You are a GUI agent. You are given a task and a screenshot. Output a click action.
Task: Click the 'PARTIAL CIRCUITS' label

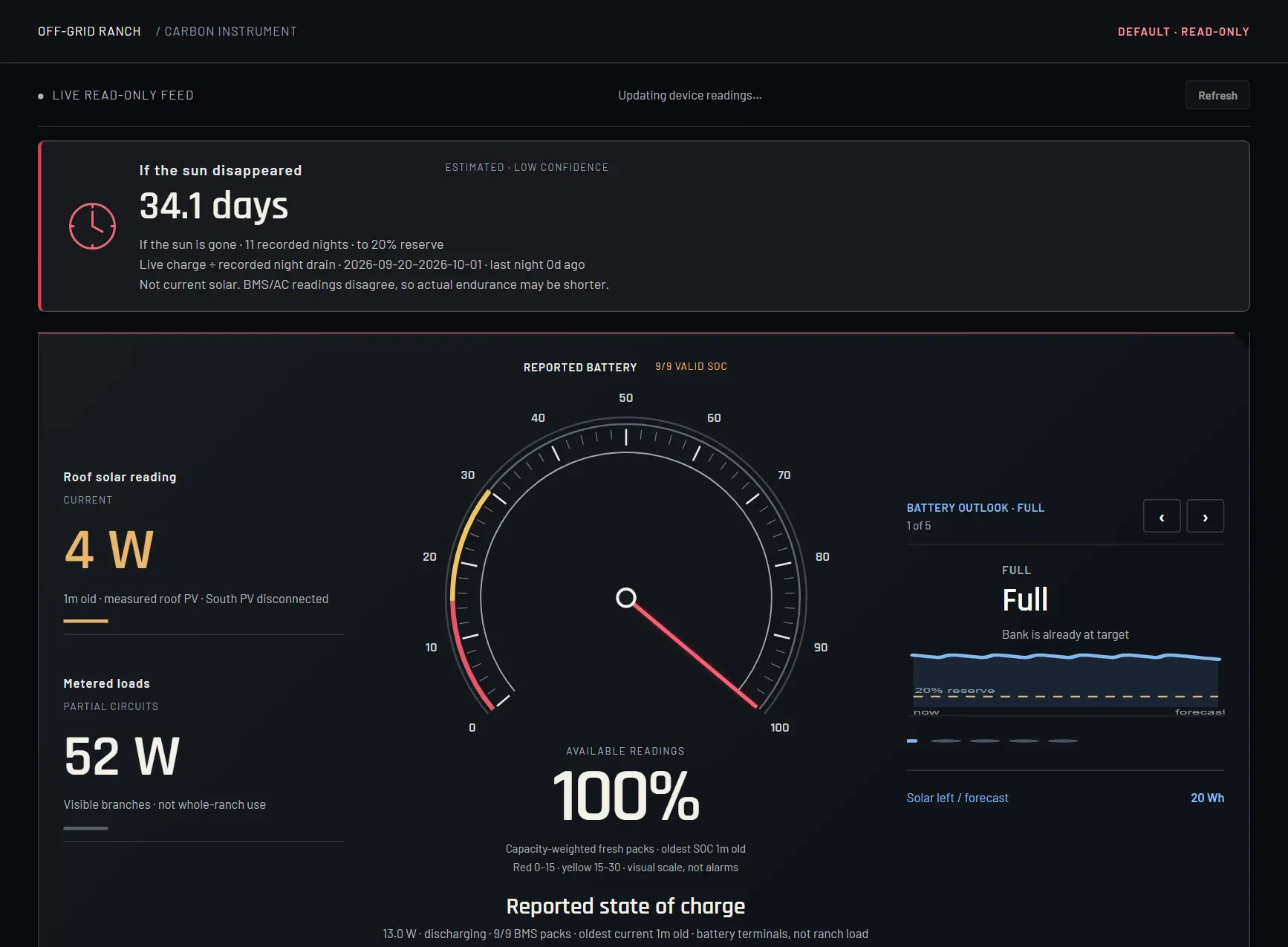coord(111,706)
